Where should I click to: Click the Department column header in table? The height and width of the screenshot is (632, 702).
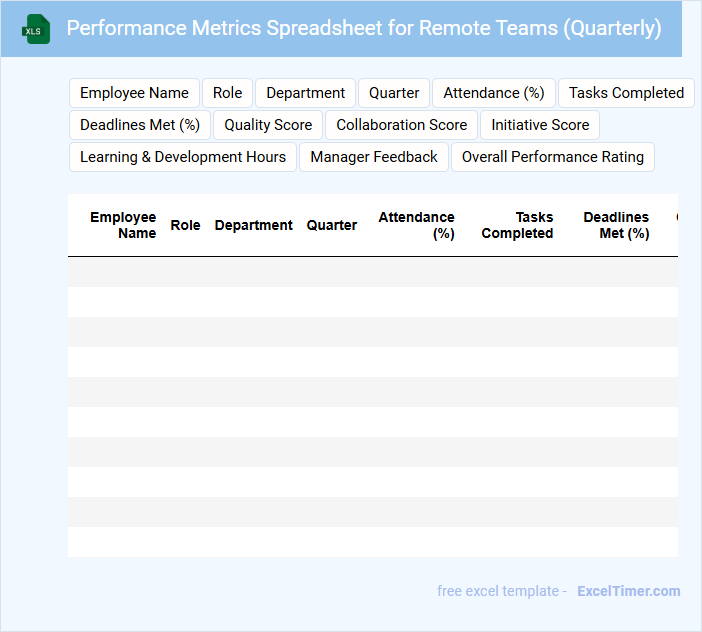(x=254, y=225)
